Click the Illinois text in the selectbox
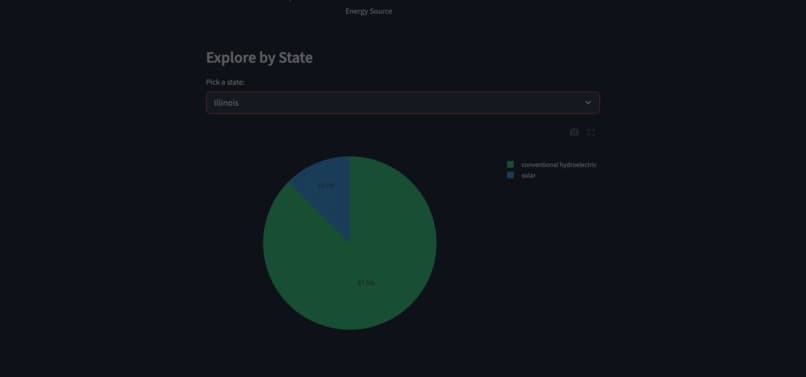The width and height of the screenshot is (806, 377). tap(226, 102)
